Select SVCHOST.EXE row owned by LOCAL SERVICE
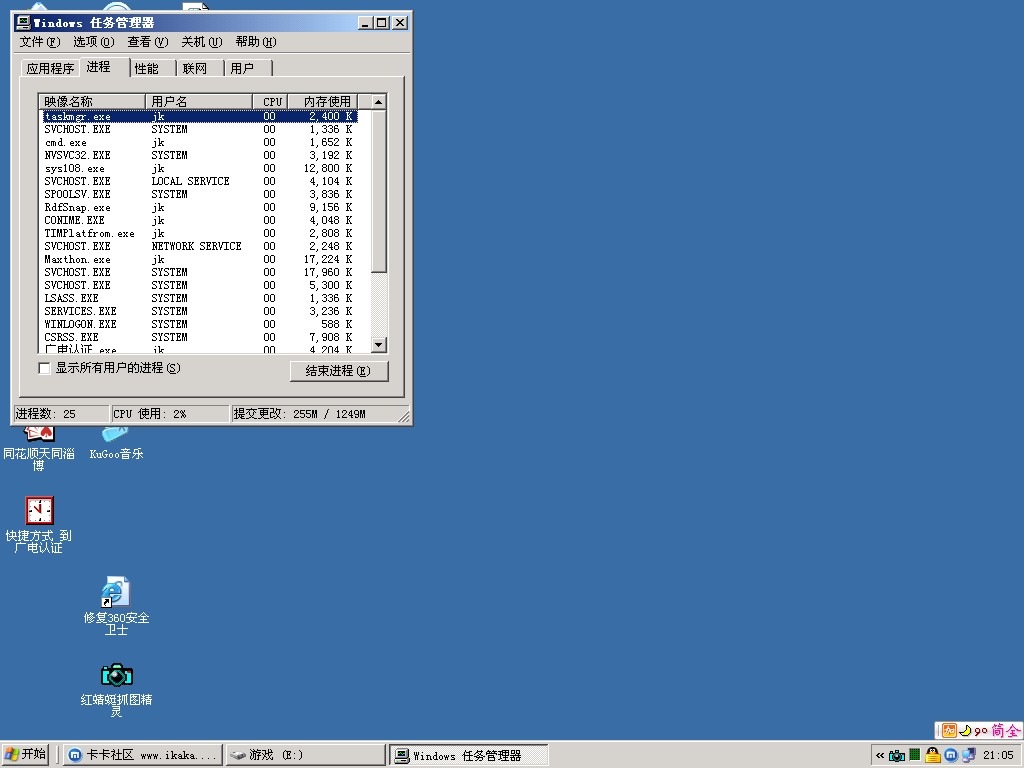1024x768 pixels. click(200, 182)
